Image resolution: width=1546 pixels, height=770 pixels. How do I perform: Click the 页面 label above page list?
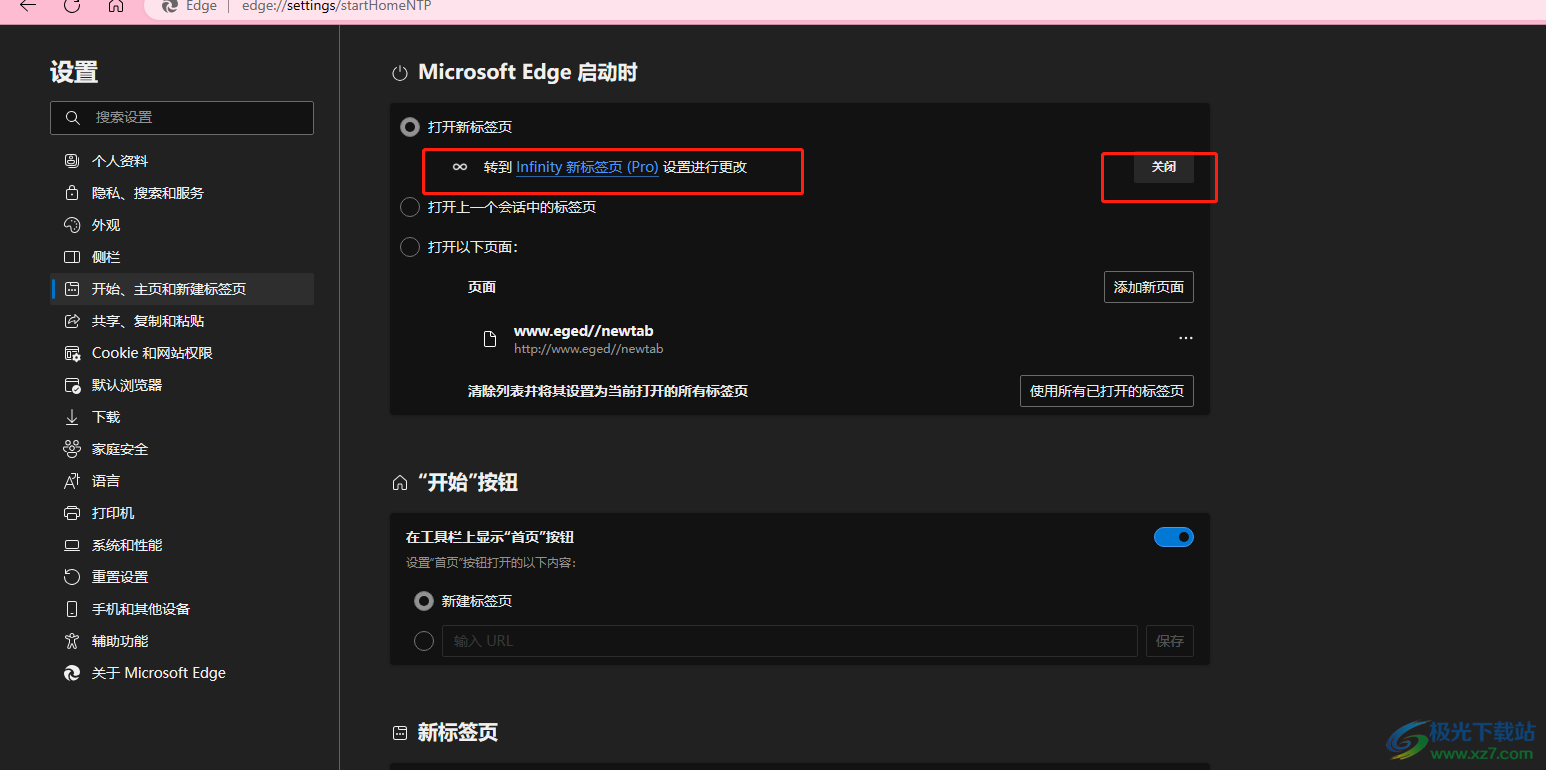pyautogui.click(x=482, y=287)
